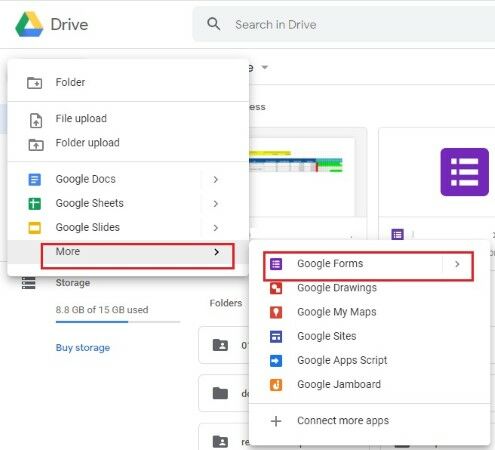Choose Folder upload from menu
Screen dimensions: 495x450
point(128,143)
